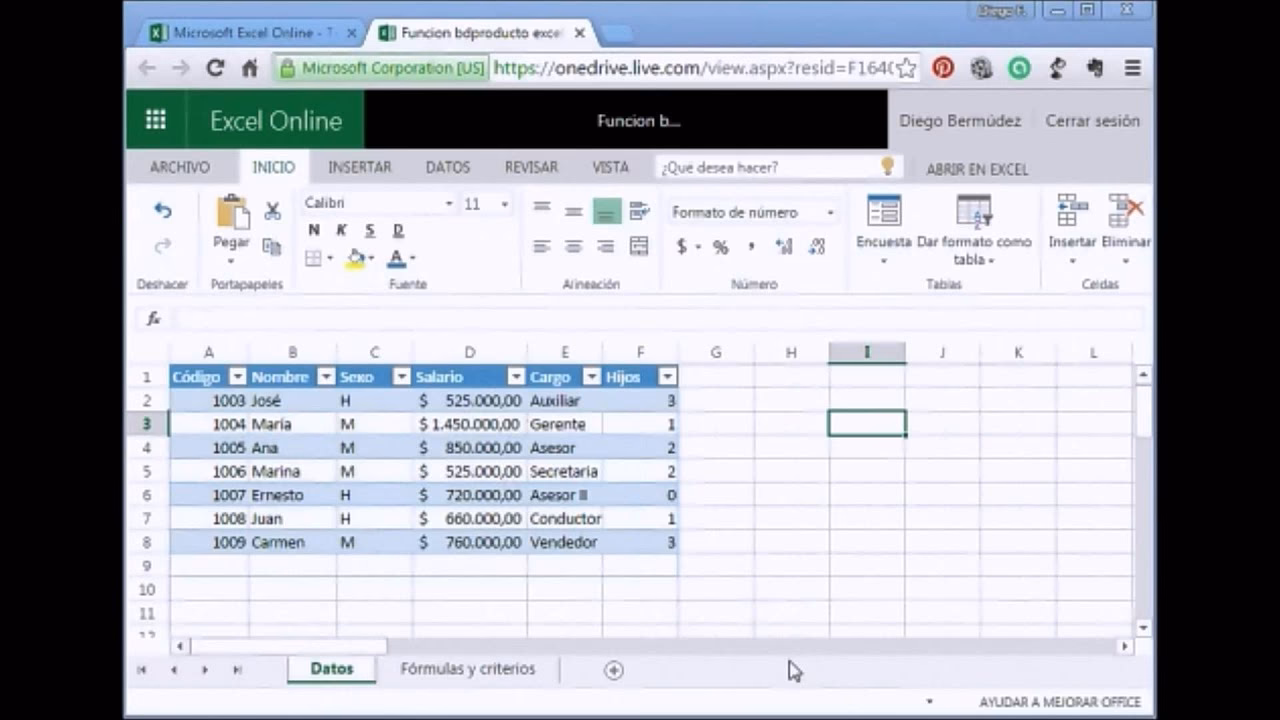Copy the selected cells
Viewport: 1280px width, 720px height.
pyautogui.click(x=272, y=246)
